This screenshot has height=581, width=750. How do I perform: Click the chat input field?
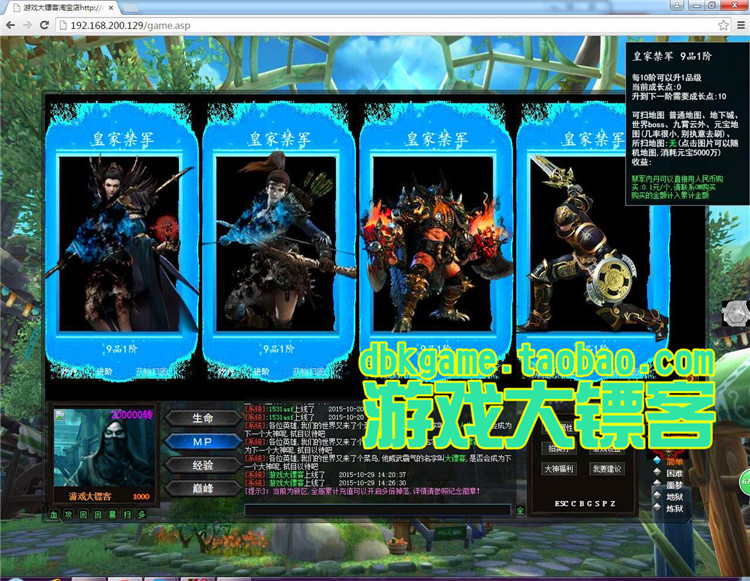coord(377,510)
